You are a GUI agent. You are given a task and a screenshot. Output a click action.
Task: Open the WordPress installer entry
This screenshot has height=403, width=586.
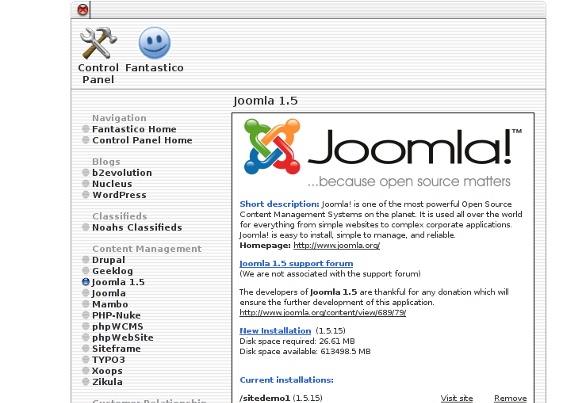(119, 195)
